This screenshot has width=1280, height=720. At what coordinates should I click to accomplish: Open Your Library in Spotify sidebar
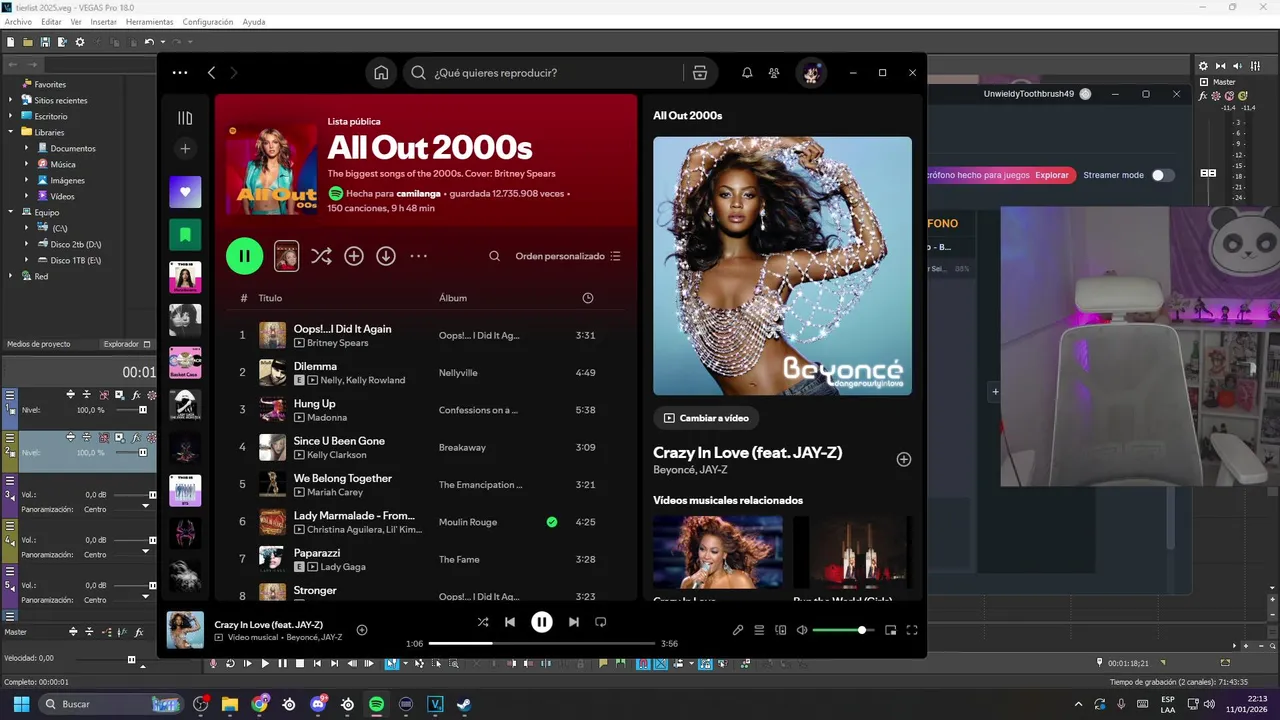[x=185, y=118]
